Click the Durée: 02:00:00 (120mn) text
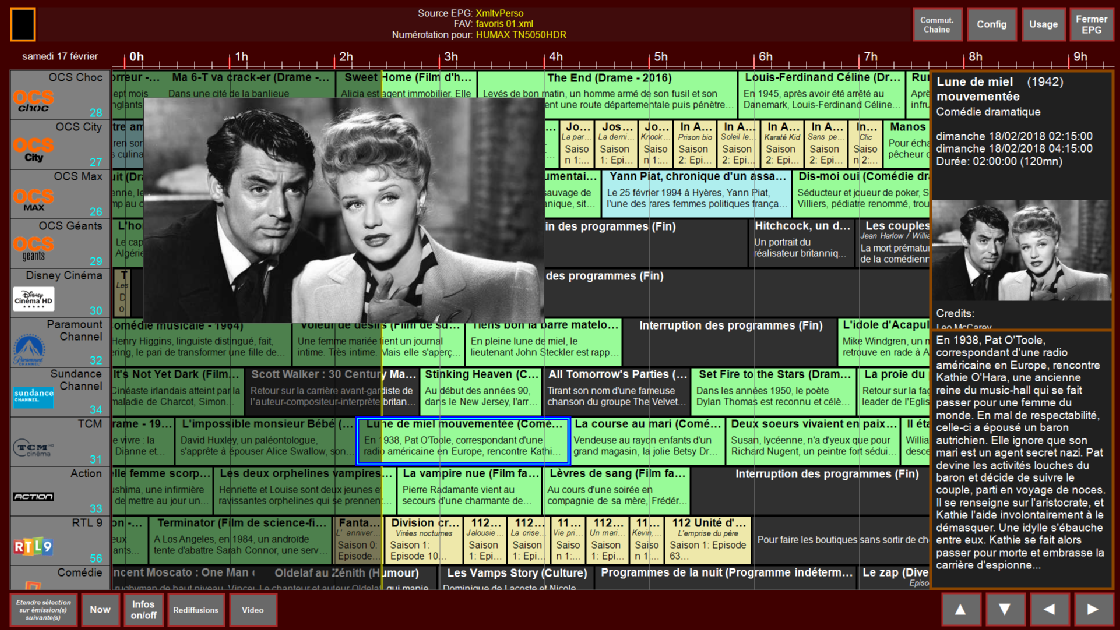 pos(999,161)
